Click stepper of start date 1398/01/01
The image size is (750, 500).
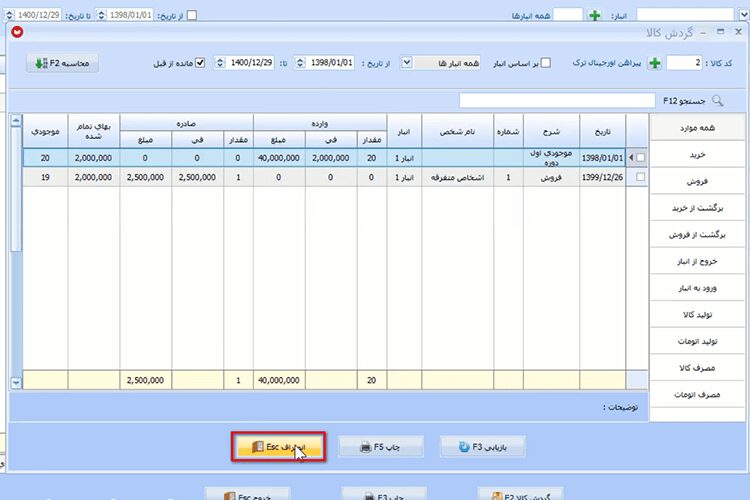tap(300, 63)
